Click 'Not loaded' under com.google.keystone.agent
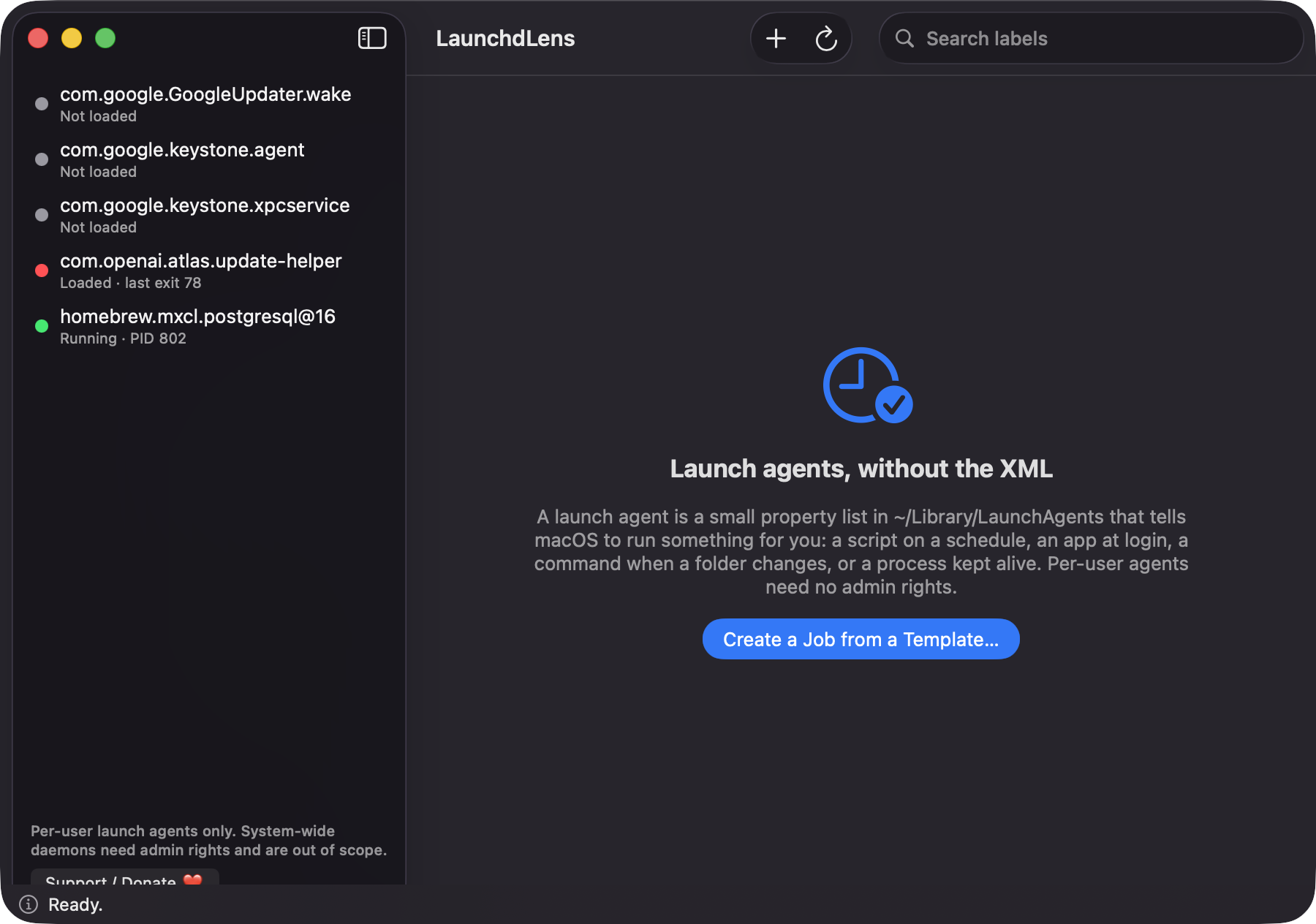1316x924 pixels. [98, 172]
